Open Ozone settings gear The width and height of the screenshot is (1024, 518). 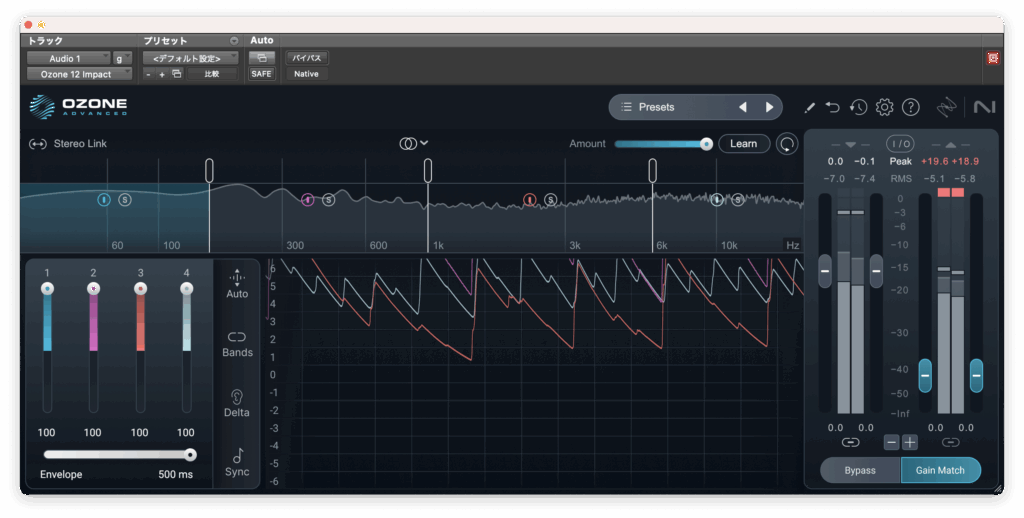pyautogui.click(x=884, y=107)
